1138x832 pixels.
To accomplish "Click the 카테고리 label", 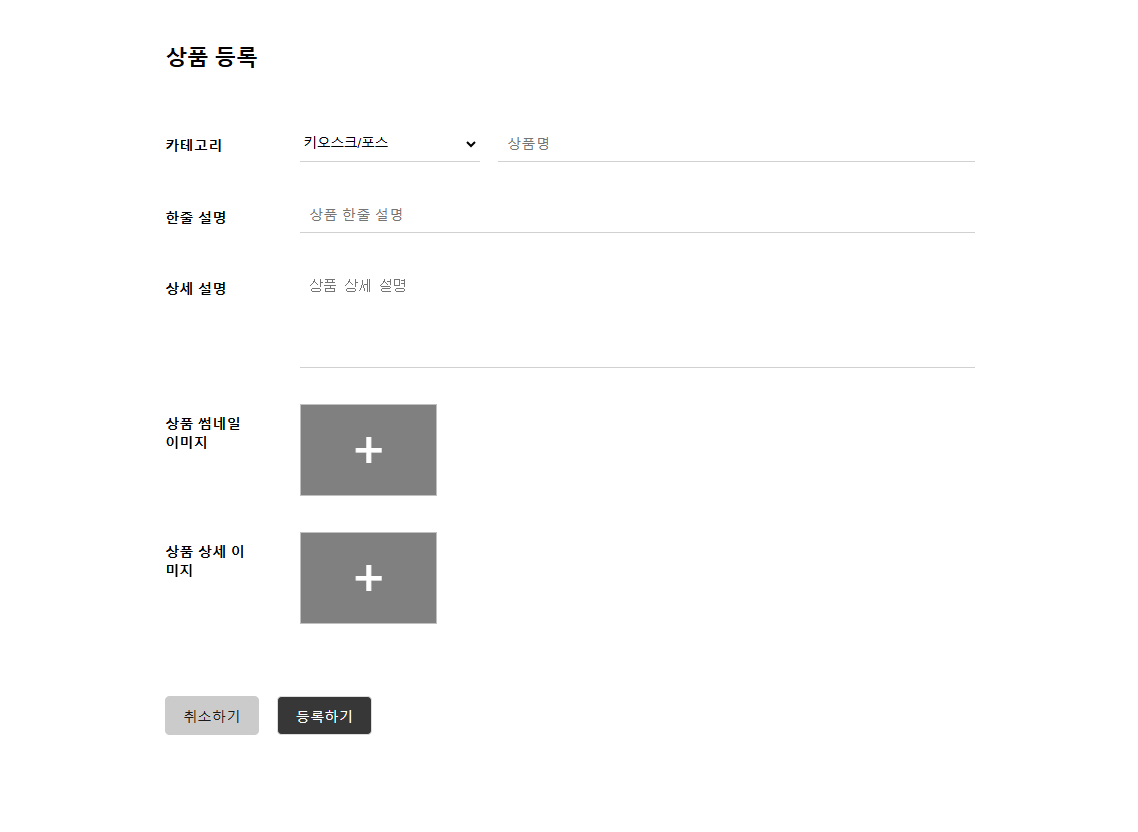I will 194,145.
